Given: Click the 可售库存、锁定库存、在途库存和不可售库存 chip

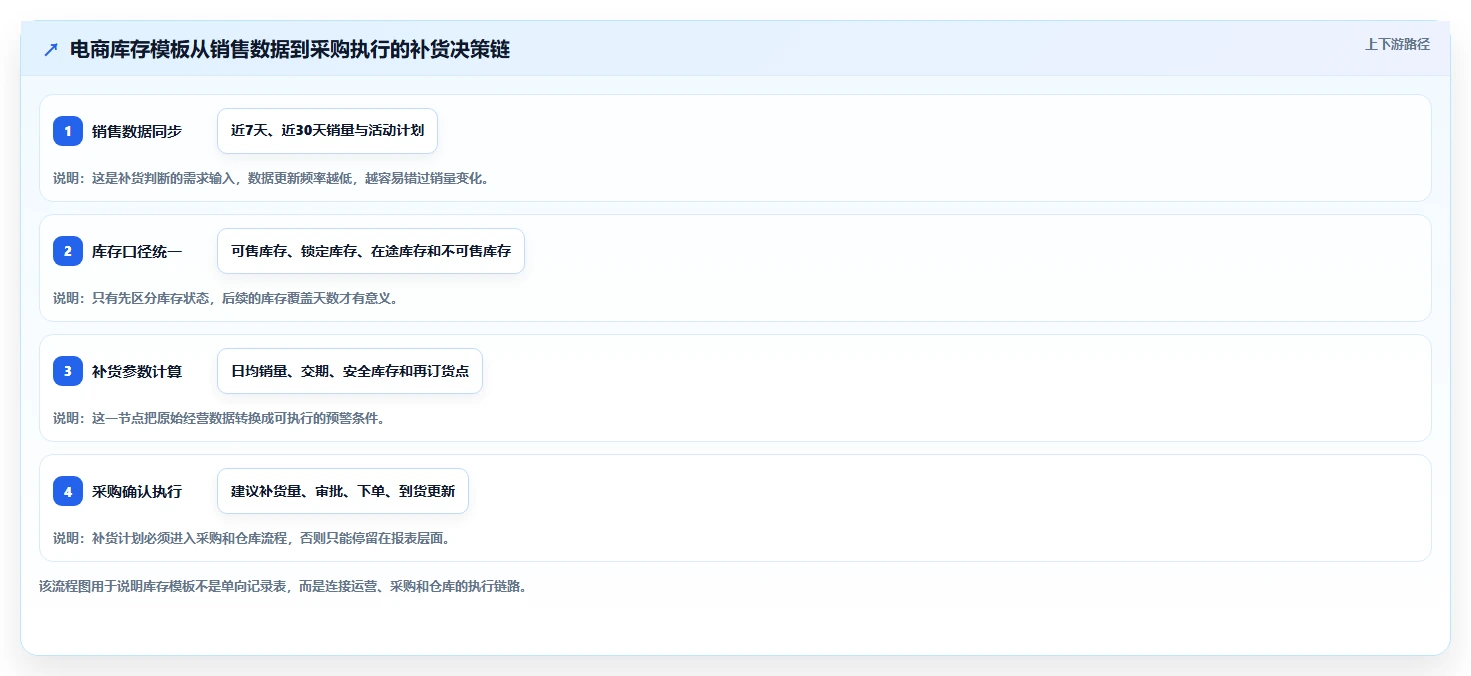Looking at the screenshot, I should [371, 251].
